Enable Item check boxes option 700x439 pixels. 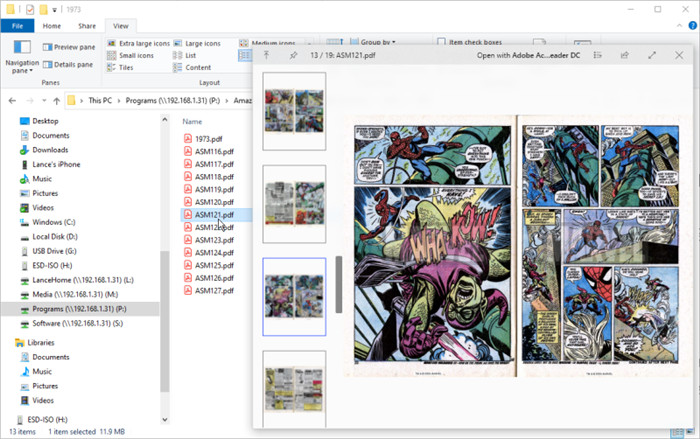coord(470,42)
